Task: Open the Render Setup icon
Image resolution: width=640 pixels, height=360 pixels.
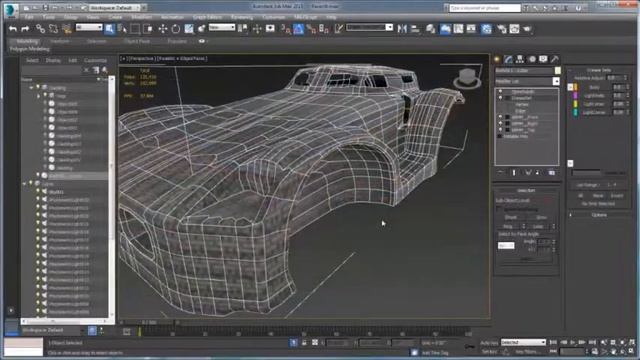Action: [502, 29]
